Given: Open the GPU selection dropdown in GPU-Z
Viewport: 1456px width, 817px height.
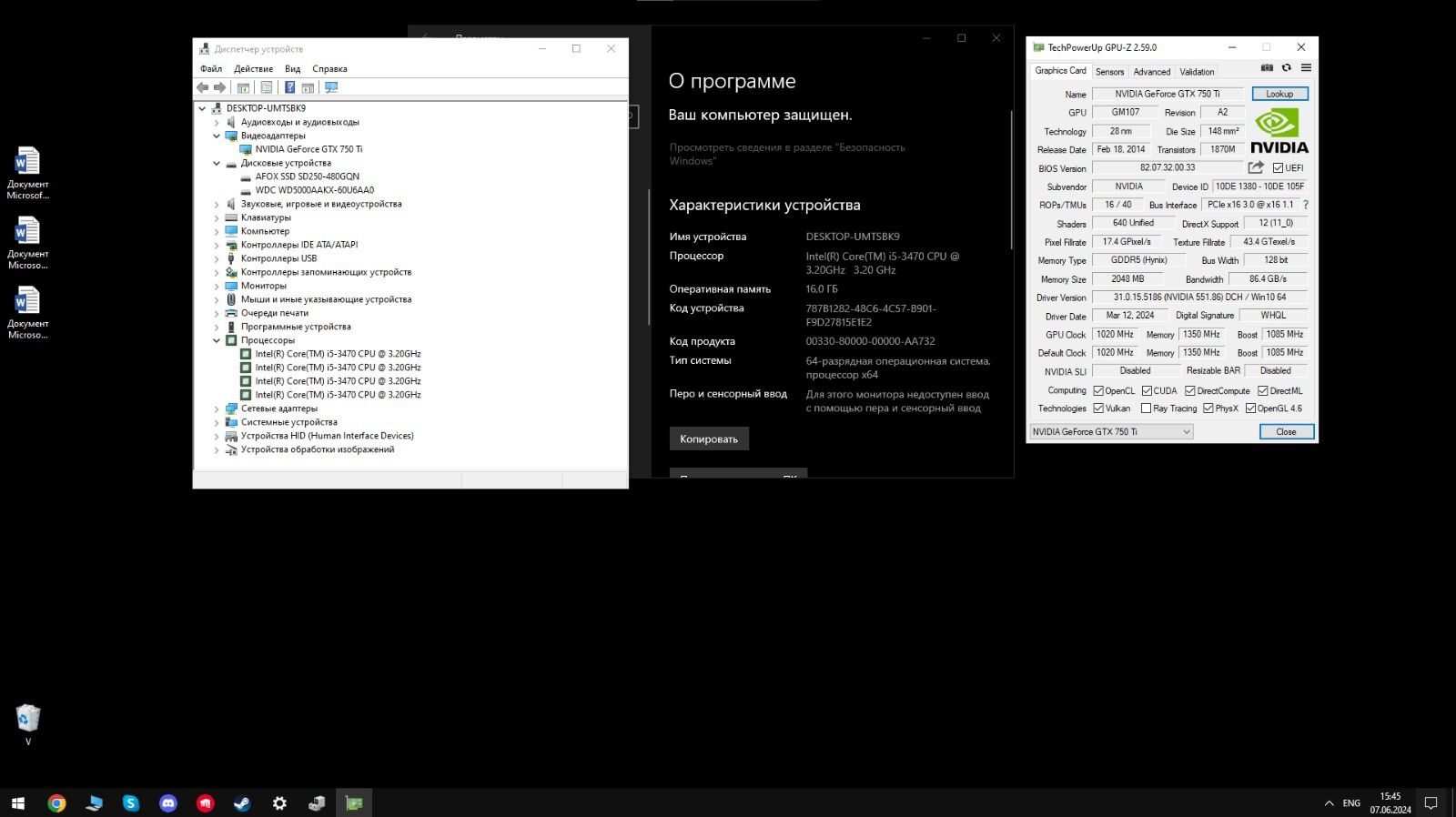Looking at the screenshot, I should 1111,432.
